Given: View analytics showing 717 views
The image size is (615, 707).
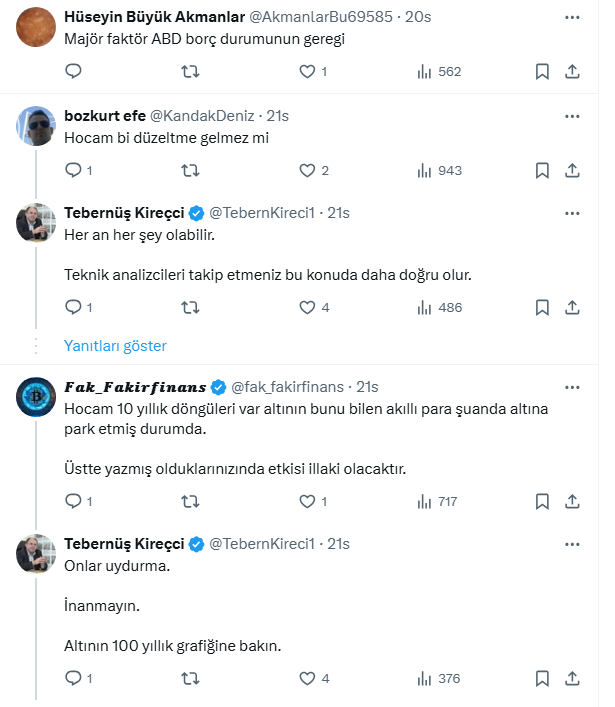Looking at the screenshot, I should pyautogui.click(x=438, y=501).
